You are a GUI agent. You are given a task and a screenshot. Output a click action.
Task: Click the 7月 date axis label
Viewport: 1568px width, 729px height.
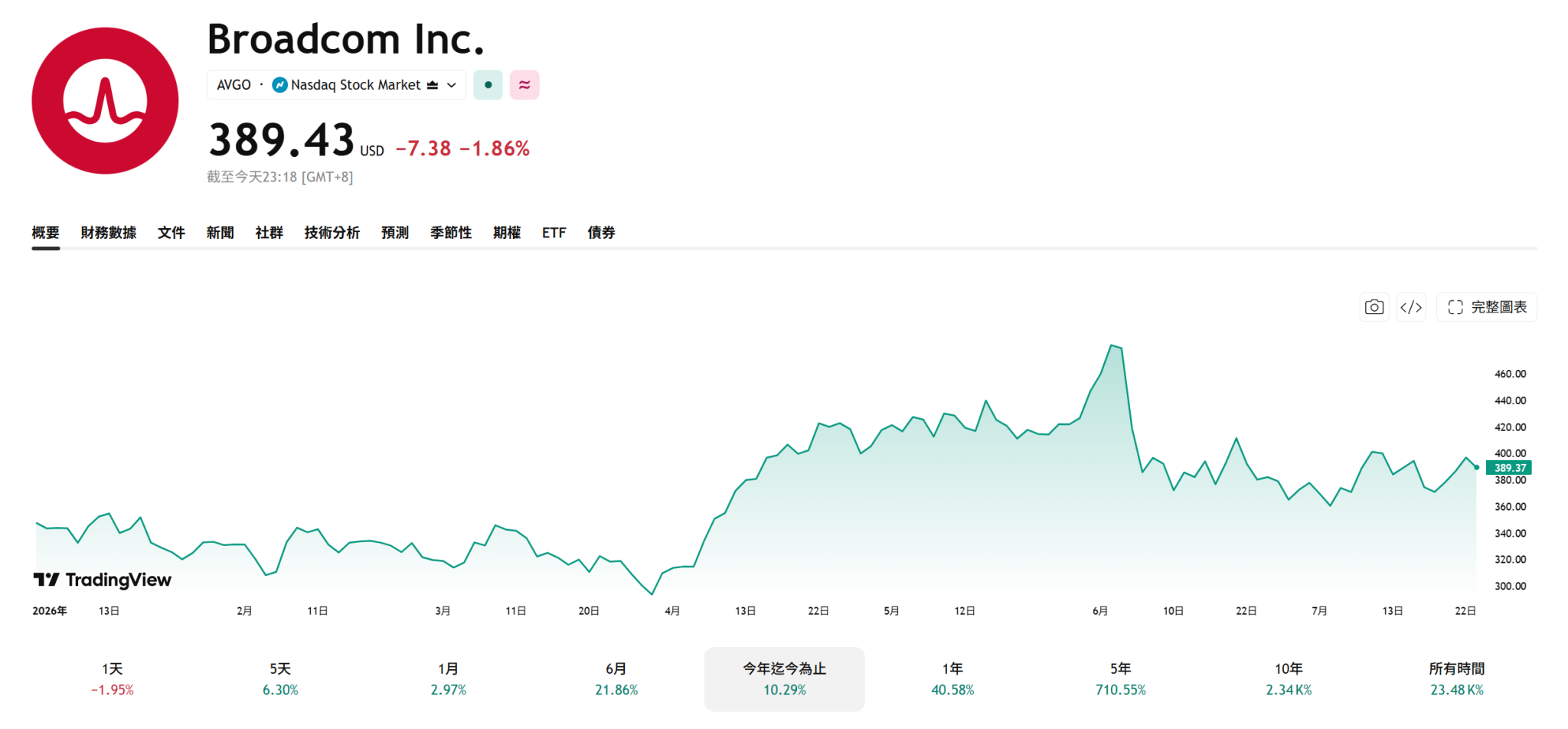1319,610
